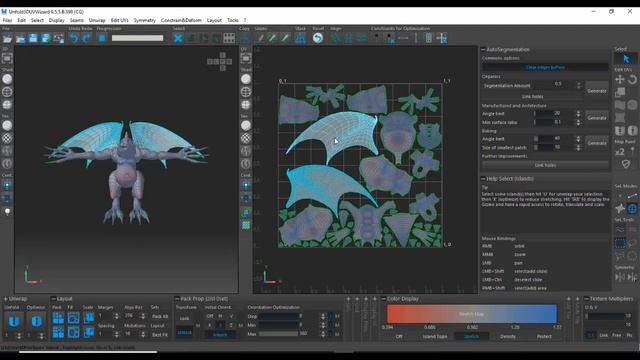Set Color Display to Island Topo
The image size is (640, 360).
point(435,336)
